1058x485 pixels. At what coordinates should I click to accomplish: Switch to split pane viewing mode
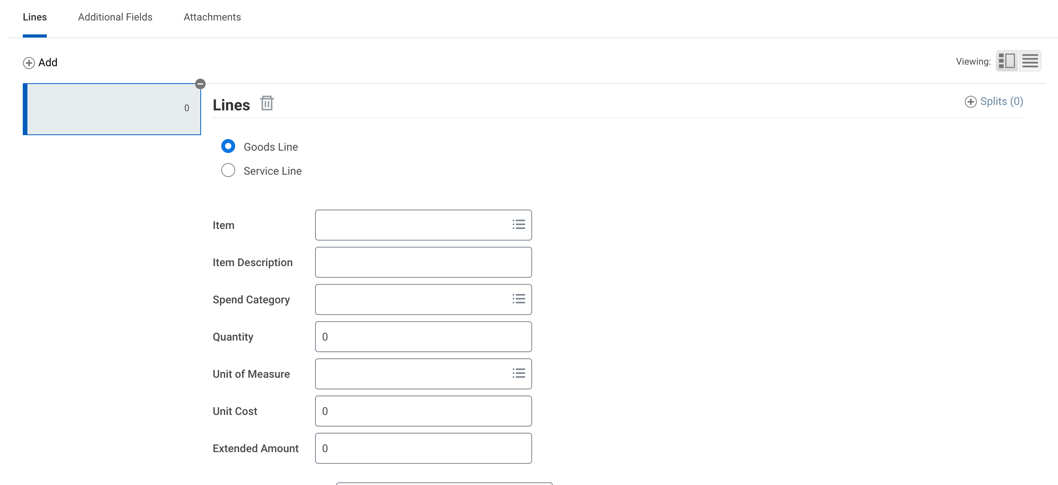[x=1007, y=61]
